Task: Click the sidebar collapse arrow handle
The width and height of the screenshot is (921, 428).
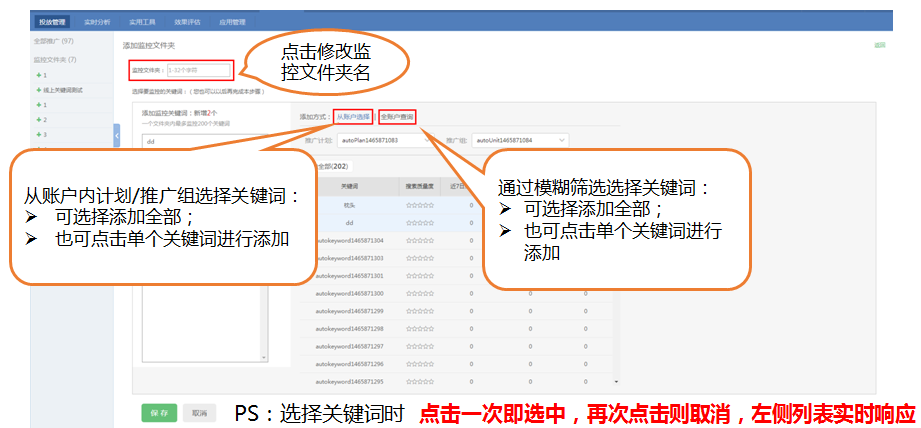Action: pyautogui.click(x=116, y=134)
